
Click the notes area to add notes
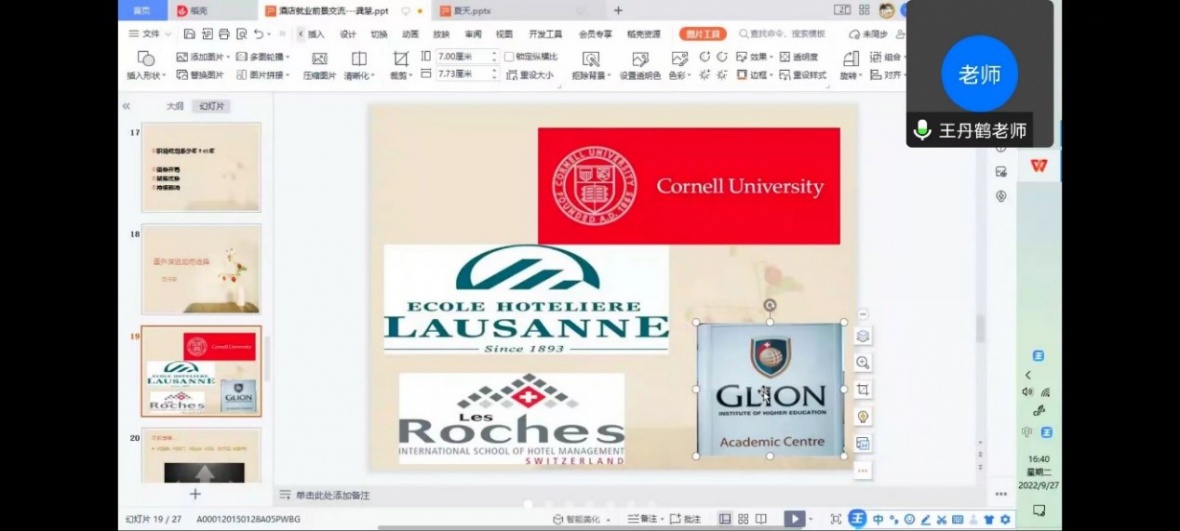pos(332,495)
